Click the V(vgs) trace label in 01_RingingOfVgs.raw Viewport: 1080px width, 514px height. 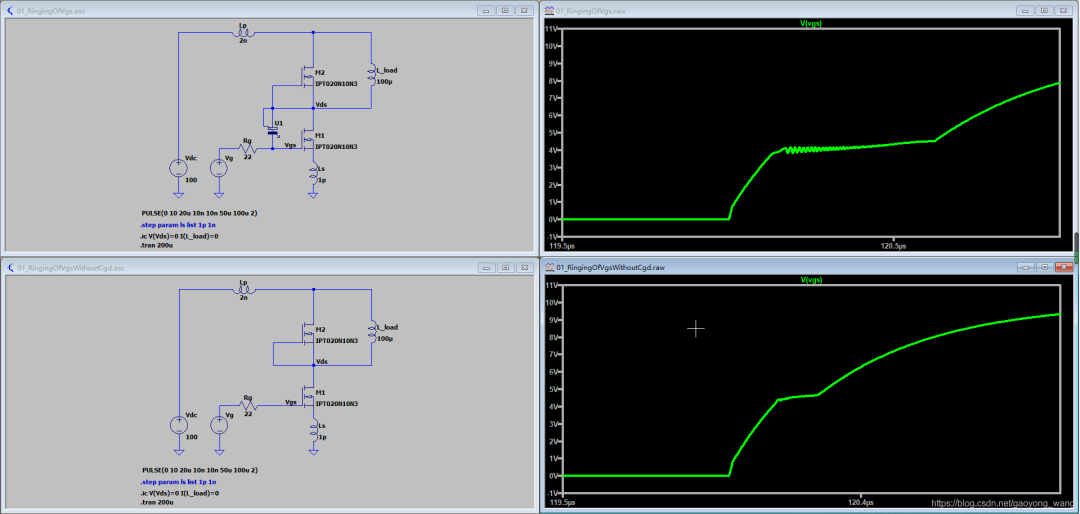coord(811,23)
